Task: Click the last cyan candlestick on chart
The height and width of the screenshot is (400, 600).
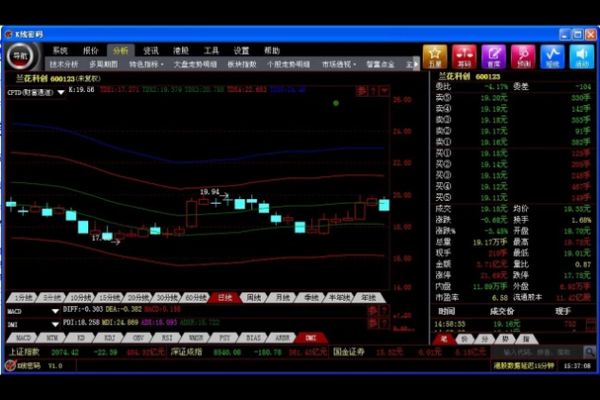Action: [x=383, y=204]
